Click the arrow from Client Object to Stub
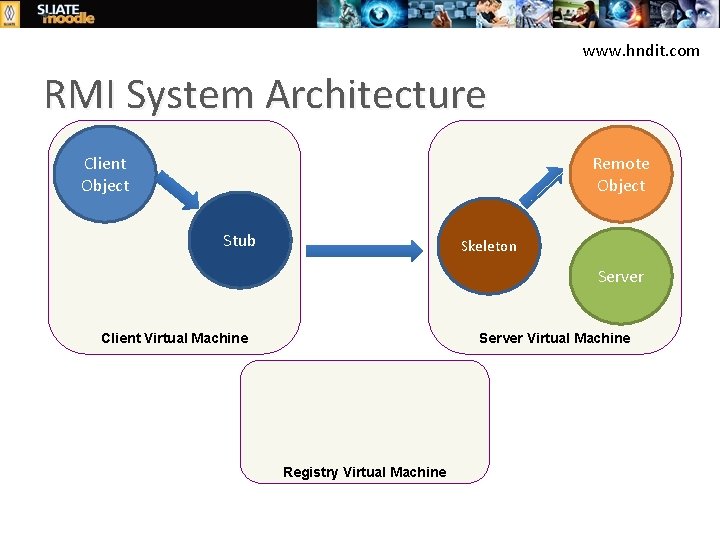Image resolution: width=720 pixels, height=540 pixels. pyautogui.click(x=178, y=190)
